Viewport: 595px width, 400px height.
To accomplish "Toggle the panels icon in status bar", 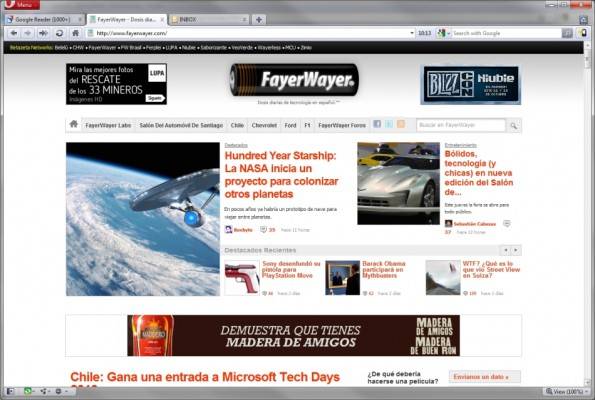I will (x=9, y=391).
